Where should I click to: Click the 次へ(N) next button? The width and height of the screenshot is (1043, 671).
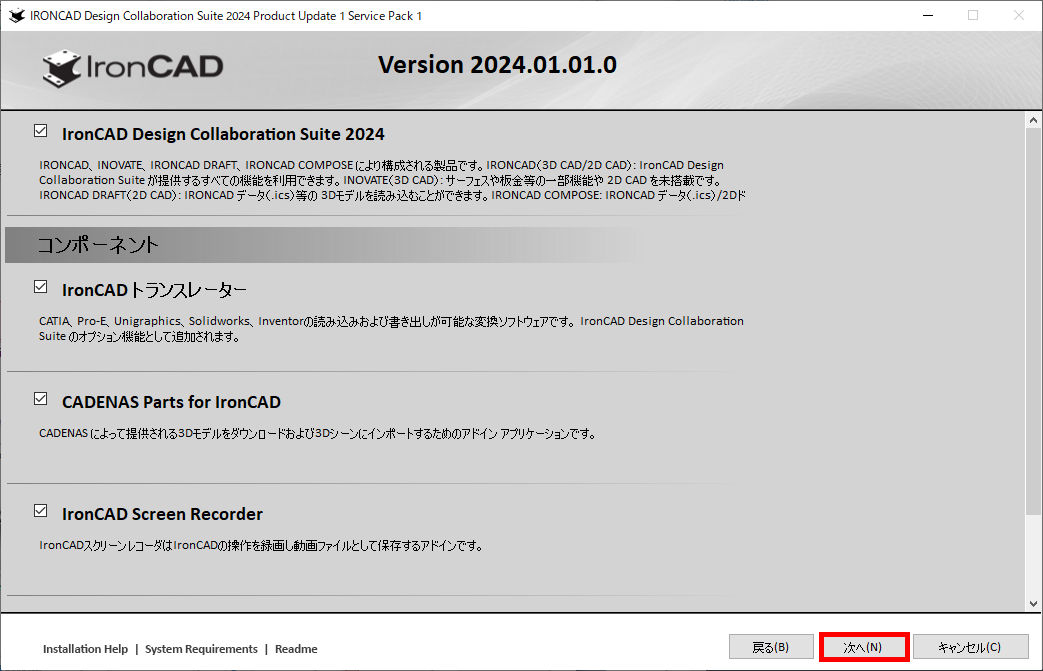point(863,647)
